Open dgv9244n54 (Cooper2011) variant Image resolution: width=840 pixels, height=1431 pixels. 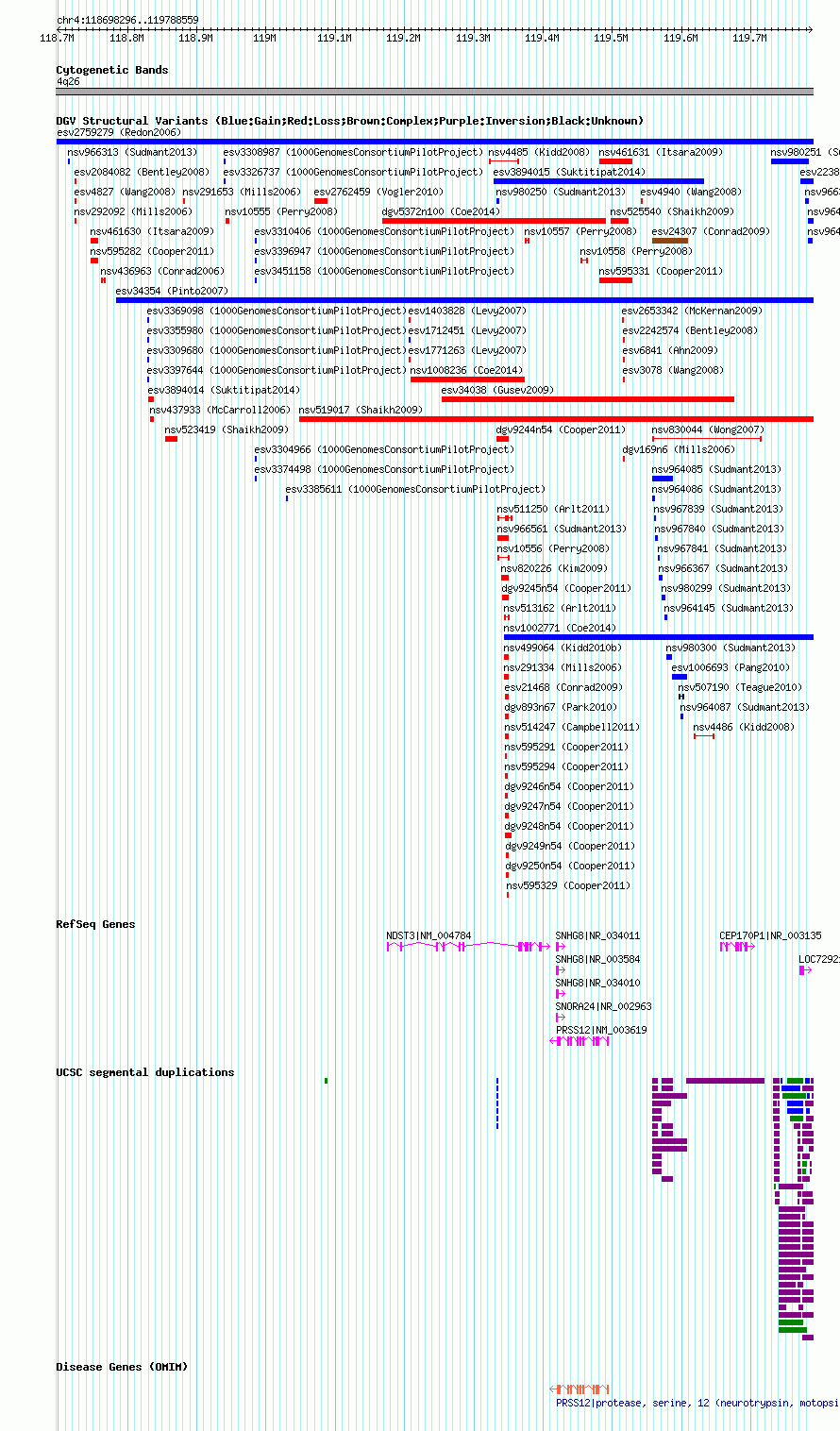coord(561,429)
